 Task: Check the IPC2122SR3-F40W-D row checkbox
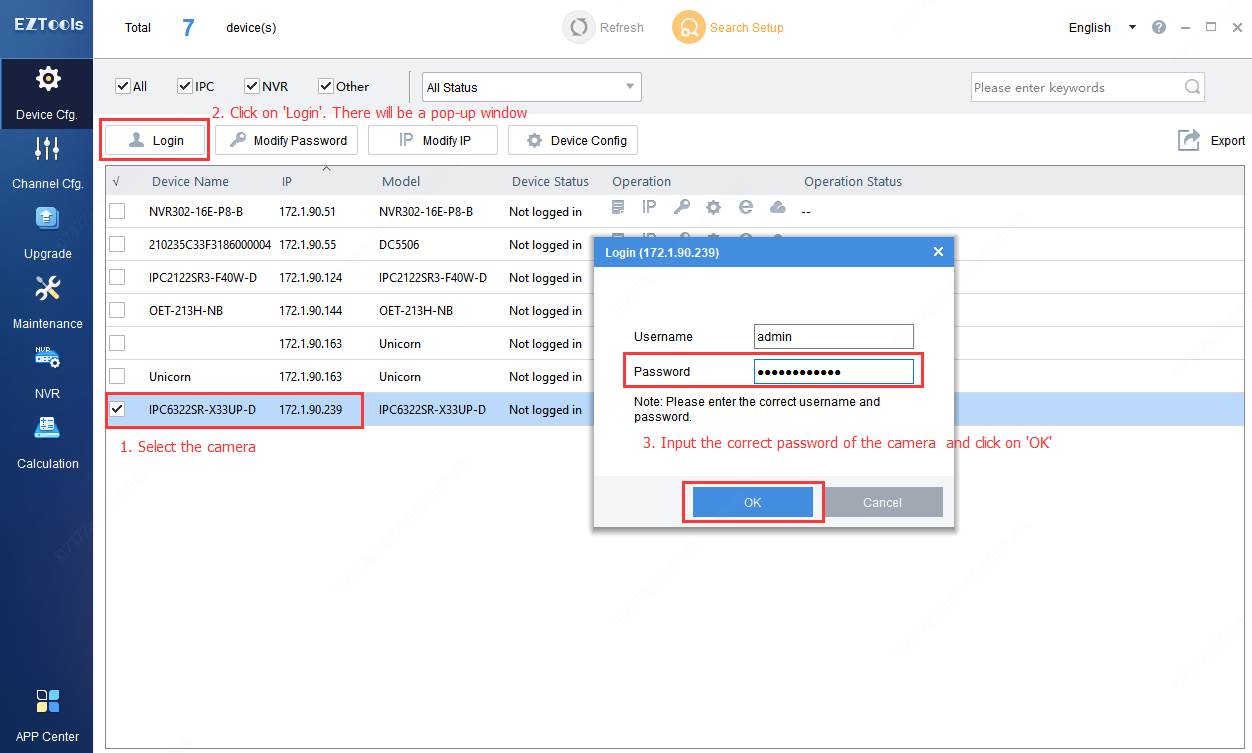117,277
